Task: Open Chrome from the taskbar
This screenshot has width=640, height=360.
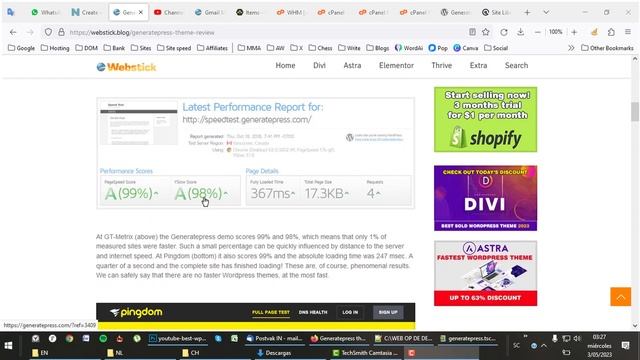Action: pos(69,338)
